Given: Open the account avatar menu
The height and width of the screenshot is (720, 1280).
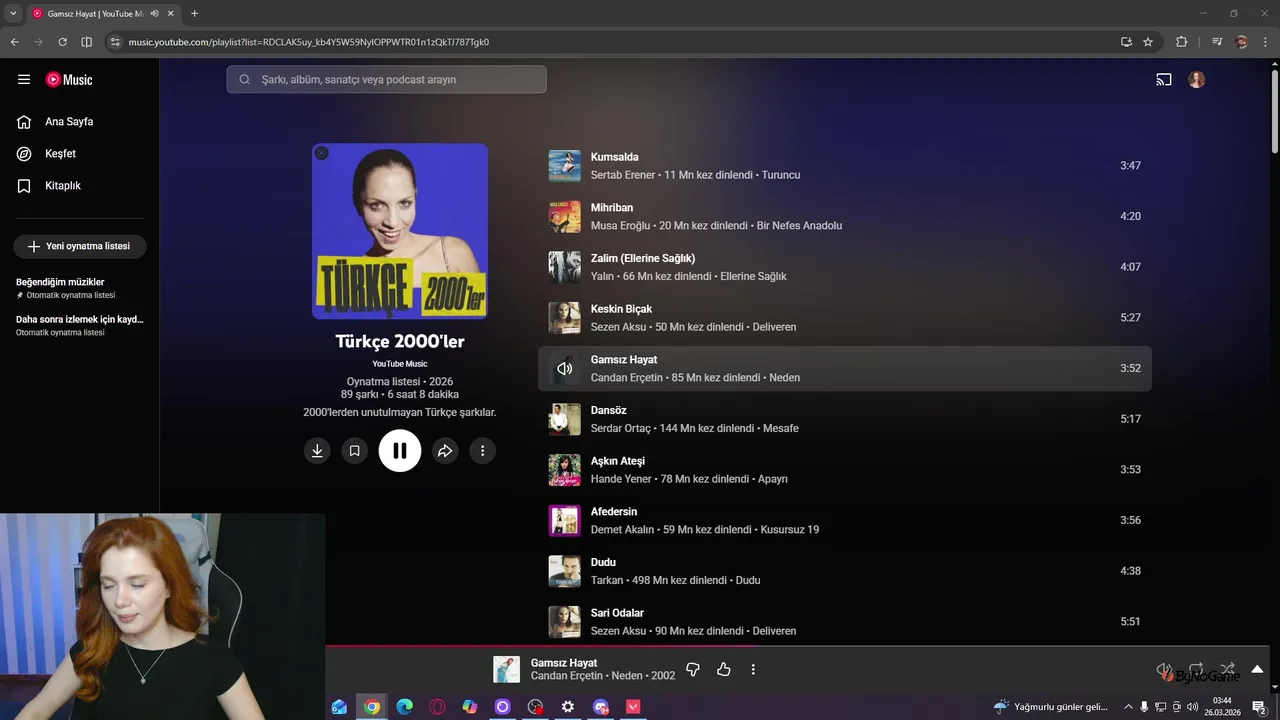Looking at the screenshot, I should [x=1197, y=80].
